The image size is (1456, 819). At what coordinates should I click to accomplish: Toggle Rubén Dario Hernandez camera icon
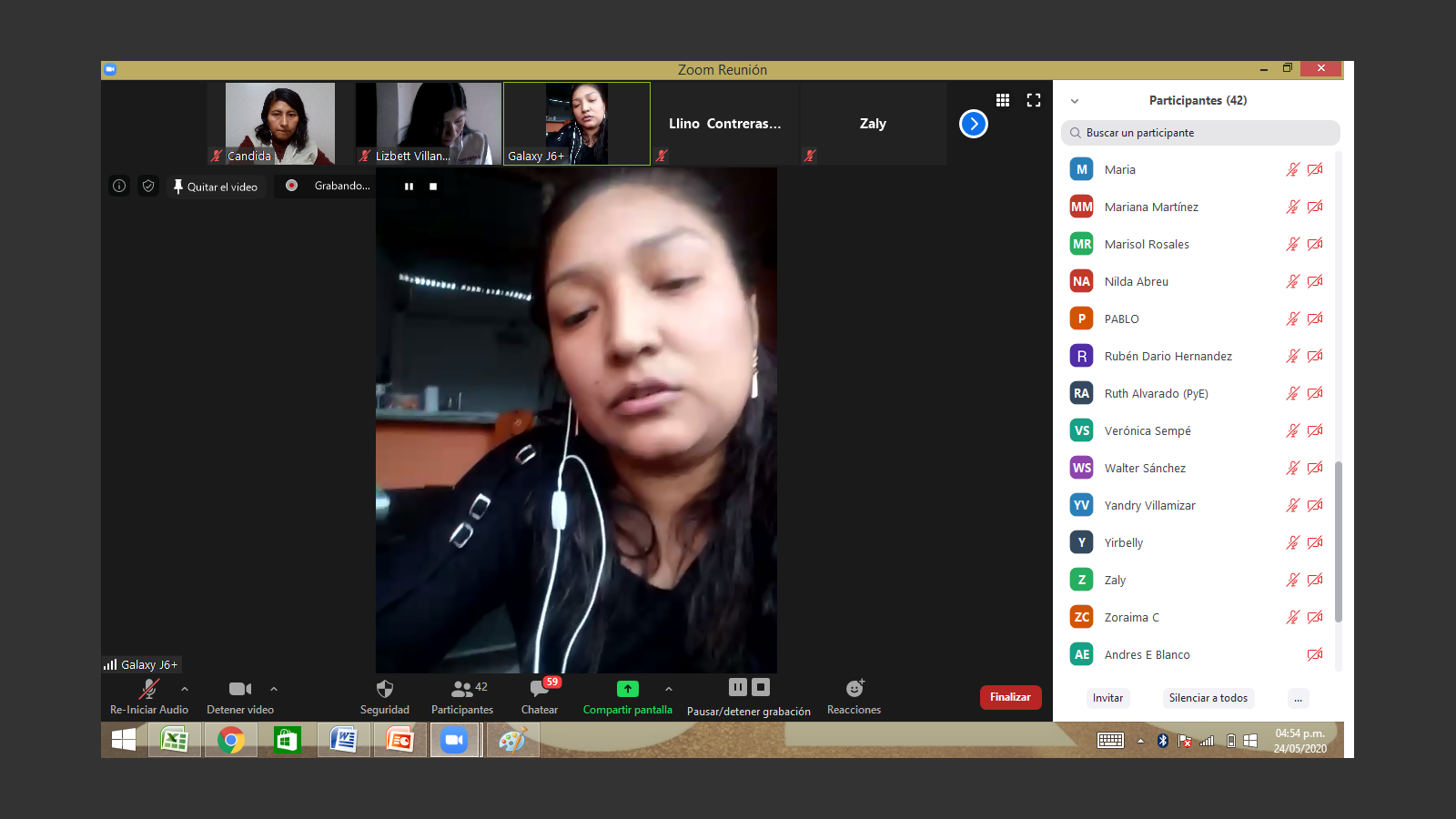click(1315, 356)
